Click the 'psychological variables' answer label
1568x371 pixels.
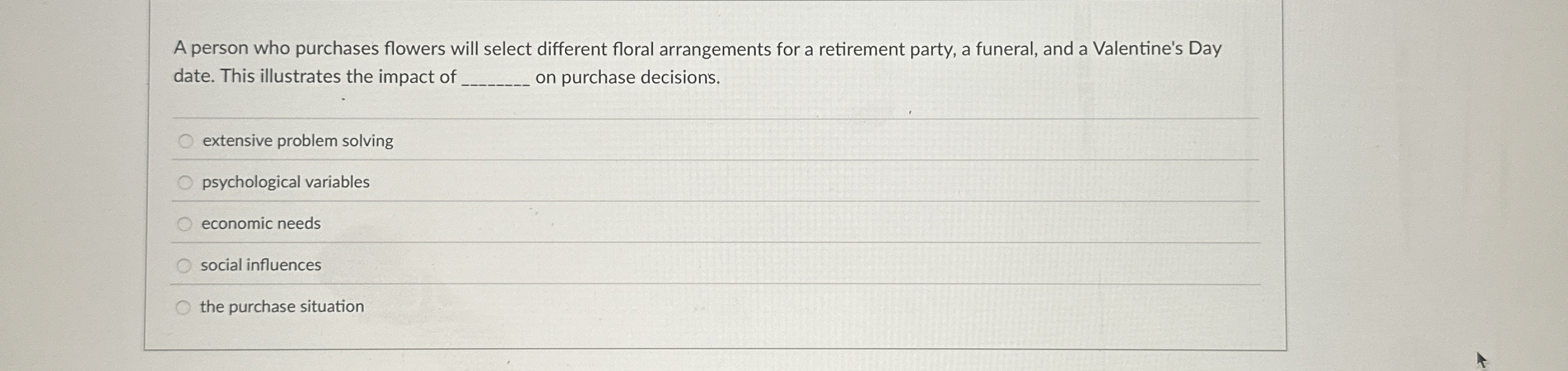coord(285,183)
